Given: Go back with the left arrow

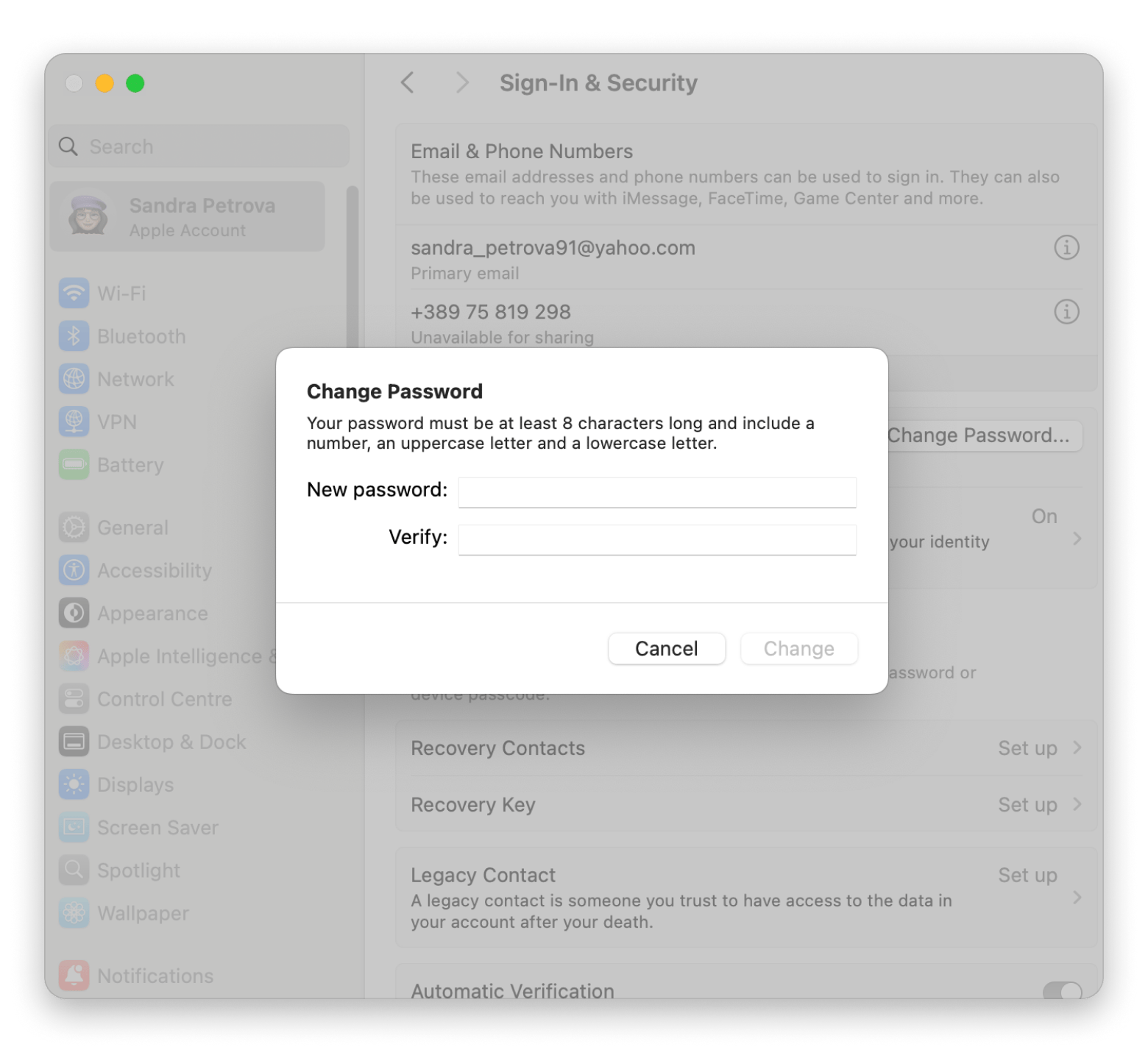Looking at the screenshot, I should [x=408, y=83].
